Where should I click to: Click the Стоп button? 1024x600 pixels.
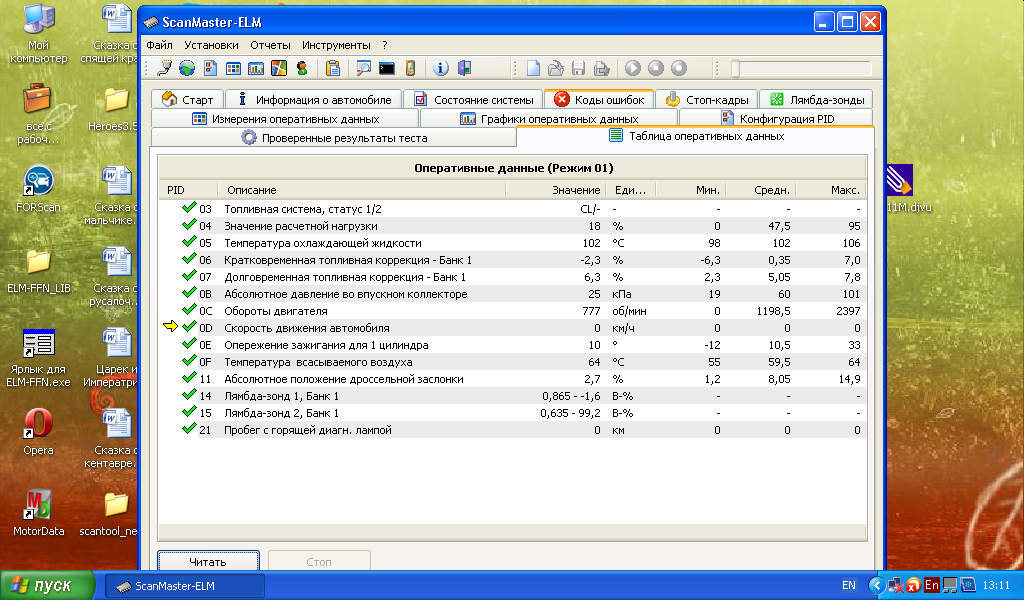(x=319, y=561)
